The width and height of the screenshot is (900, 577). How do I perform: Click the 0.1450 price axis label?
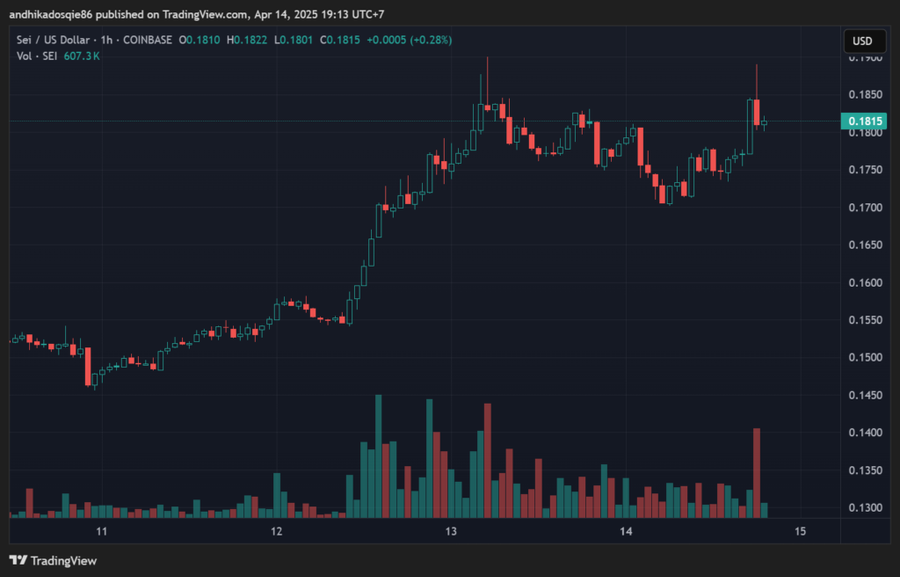tap(866, 396)
